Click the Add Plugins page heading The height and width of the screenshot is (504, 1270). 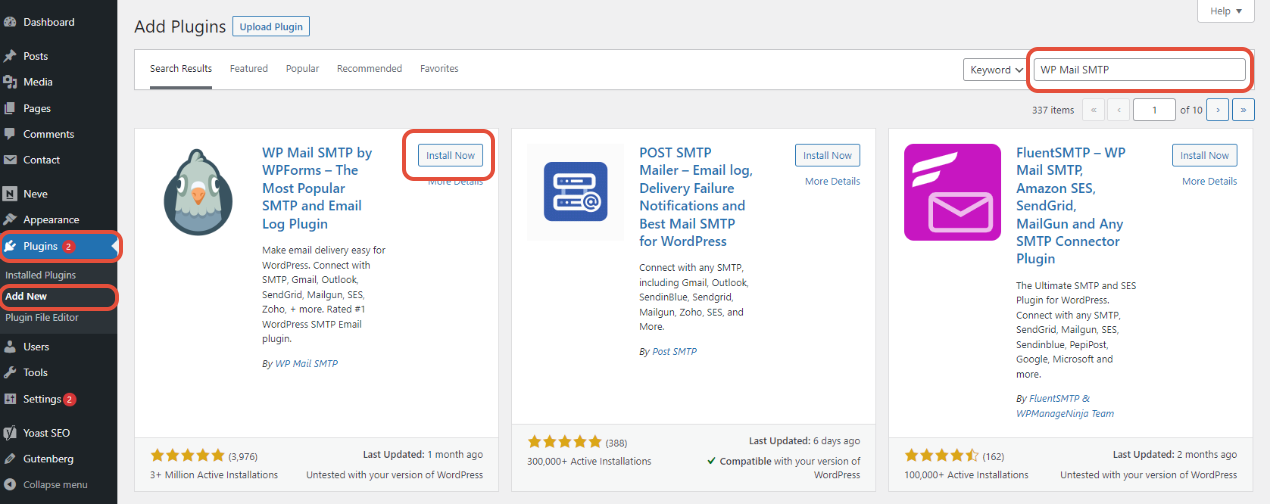[178, 27]
